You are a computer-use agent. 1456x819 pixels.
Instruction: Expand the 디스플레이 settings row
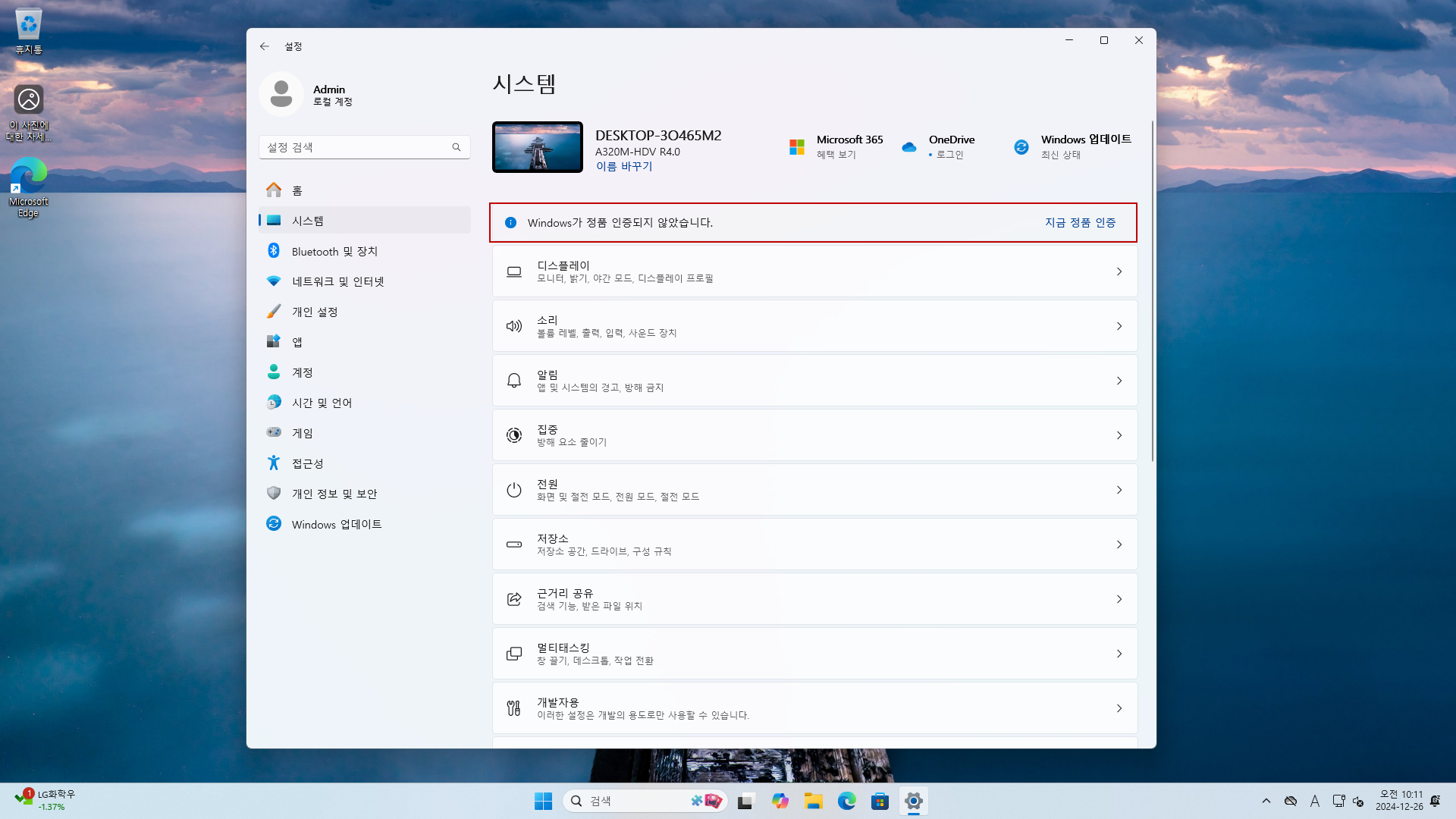tap(814, 271)
